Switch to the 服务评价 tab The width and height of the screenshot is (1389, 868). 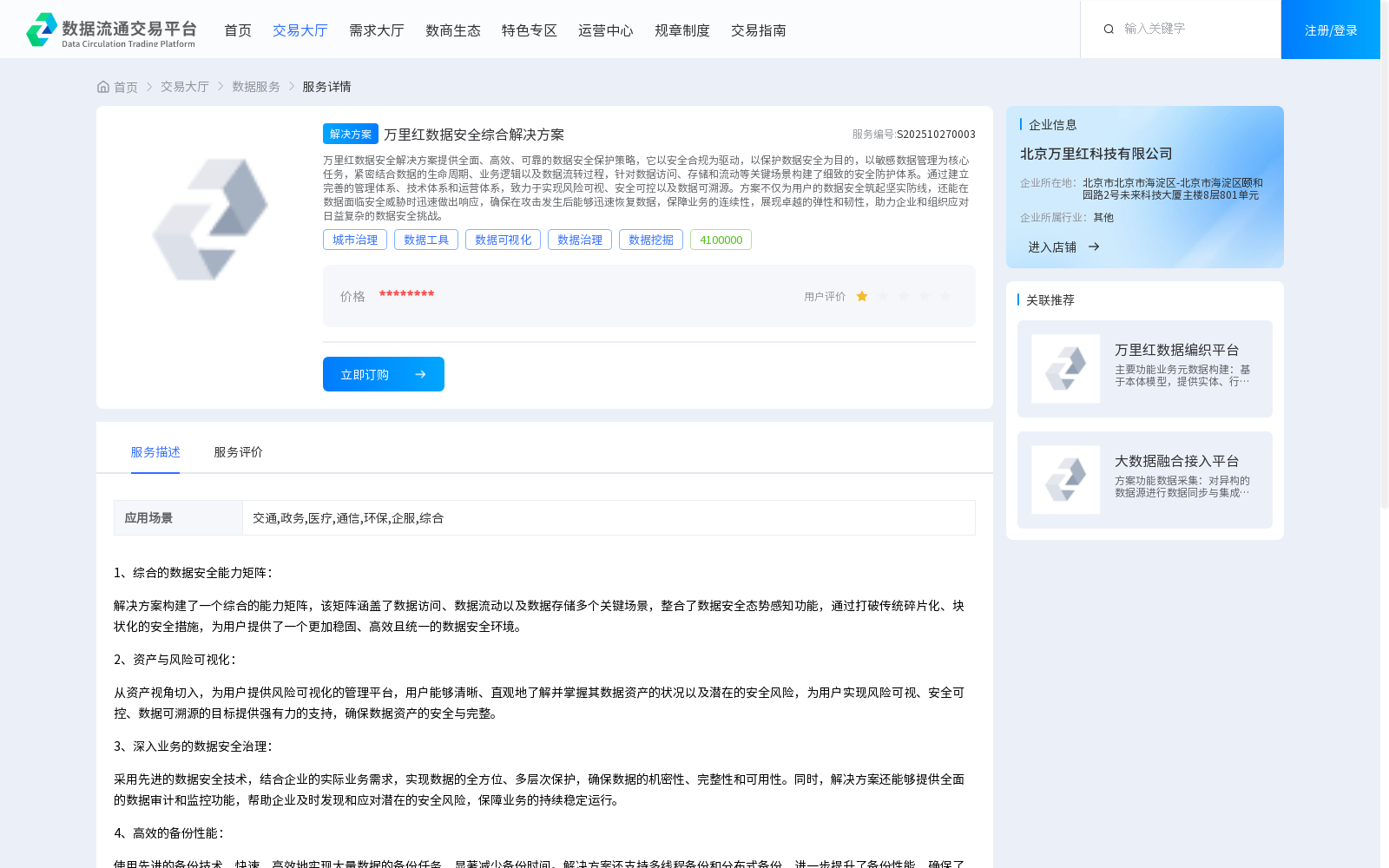238,452
